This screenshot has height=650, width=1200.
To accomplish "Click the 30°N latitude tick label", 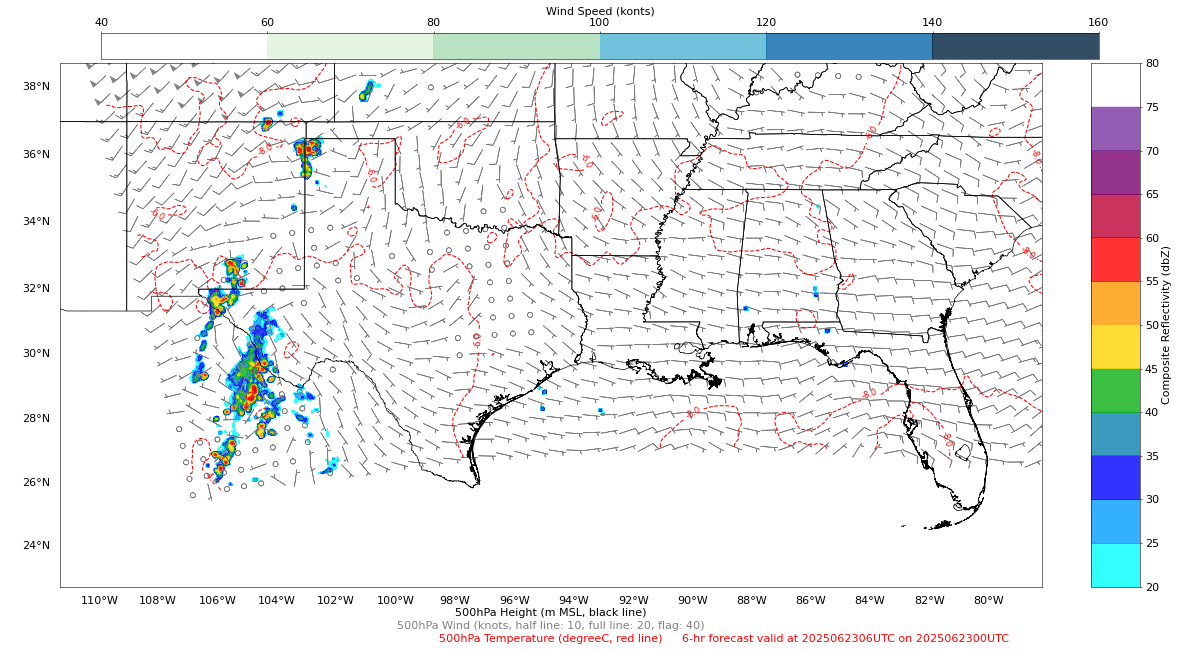I will click(x=36, y=353).
